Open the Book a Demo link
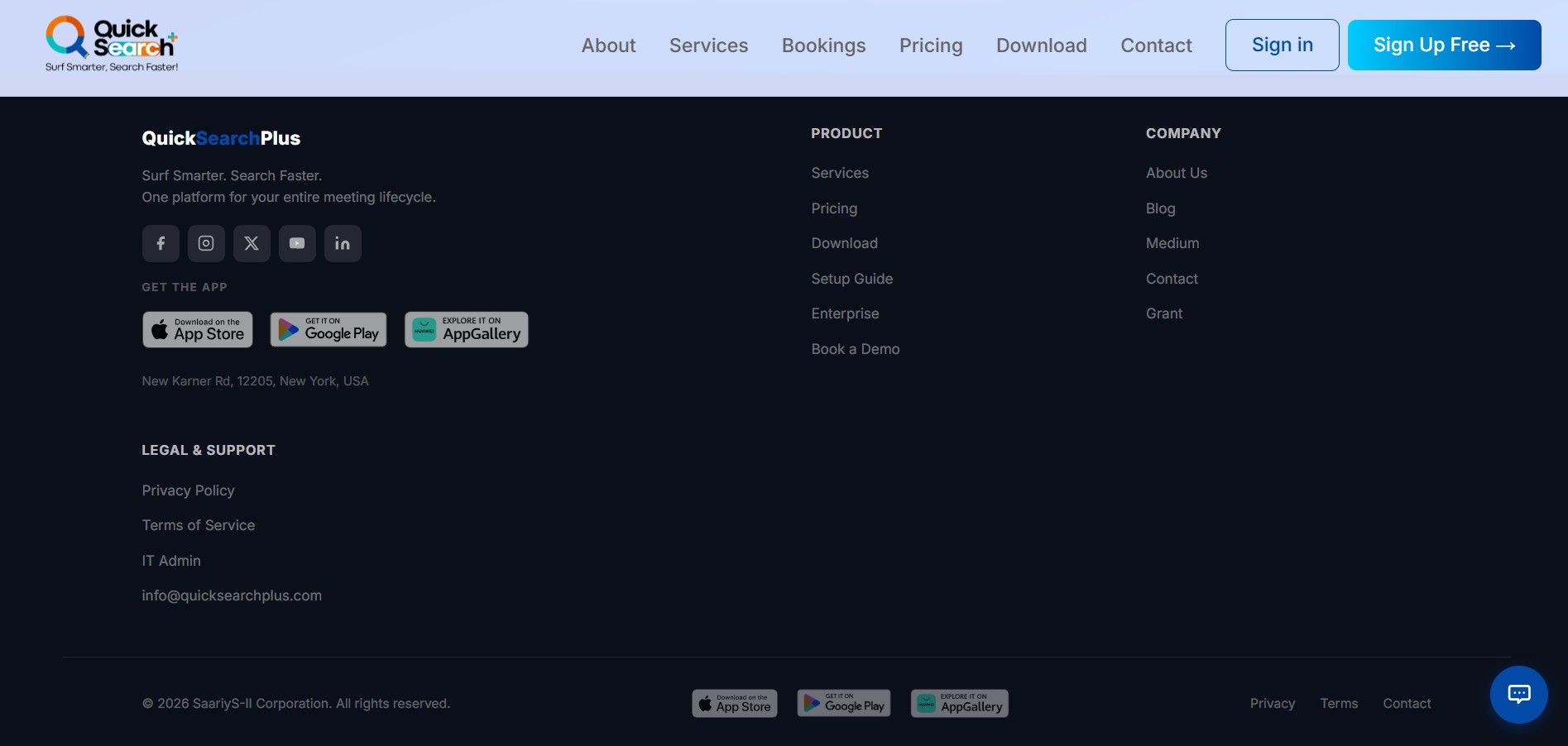The width and height of the screenshot is (1568, 746). [x=855, y=349]
